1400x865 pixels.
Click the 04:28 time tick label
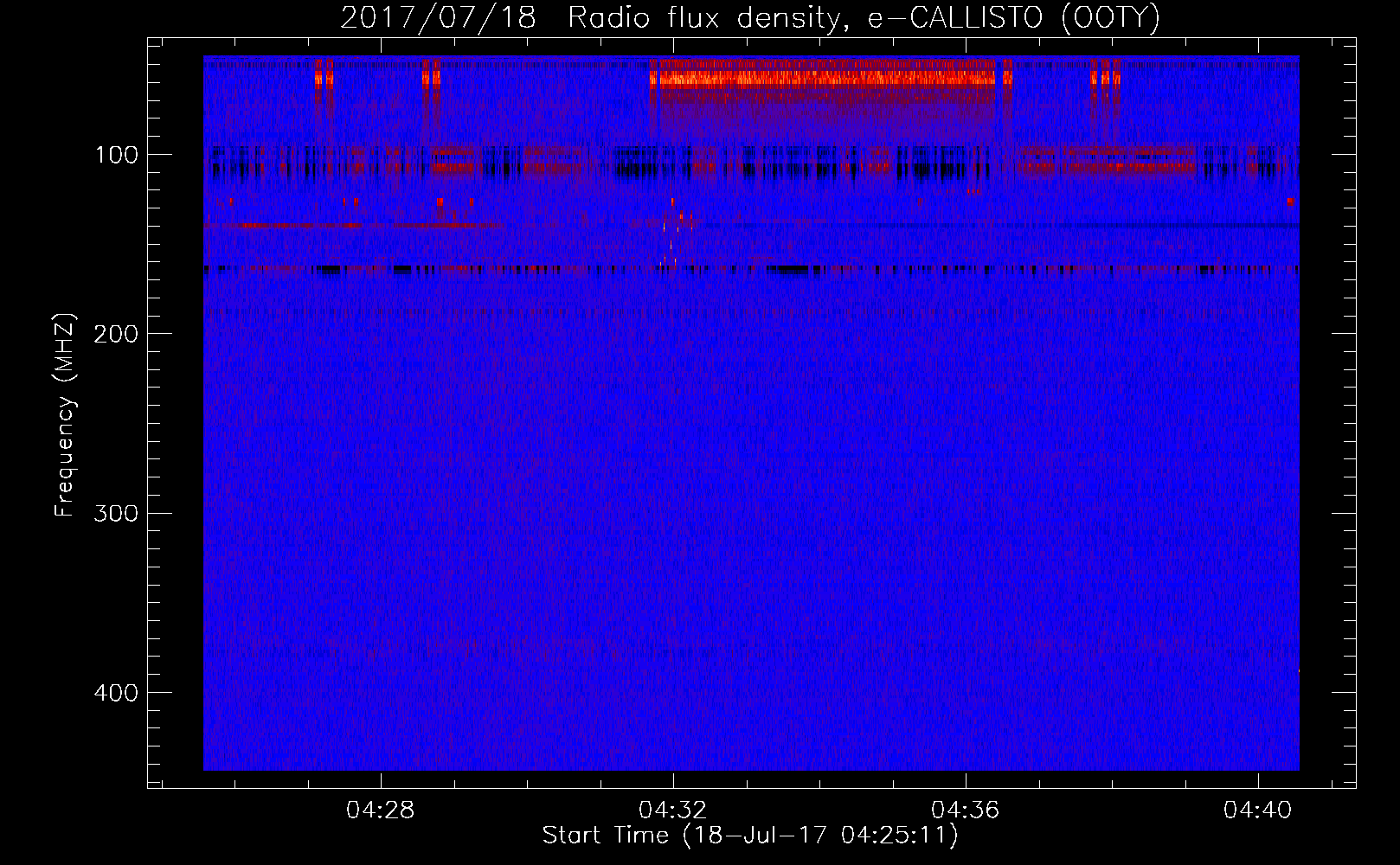pyautogui.click(x=381, y=811)
